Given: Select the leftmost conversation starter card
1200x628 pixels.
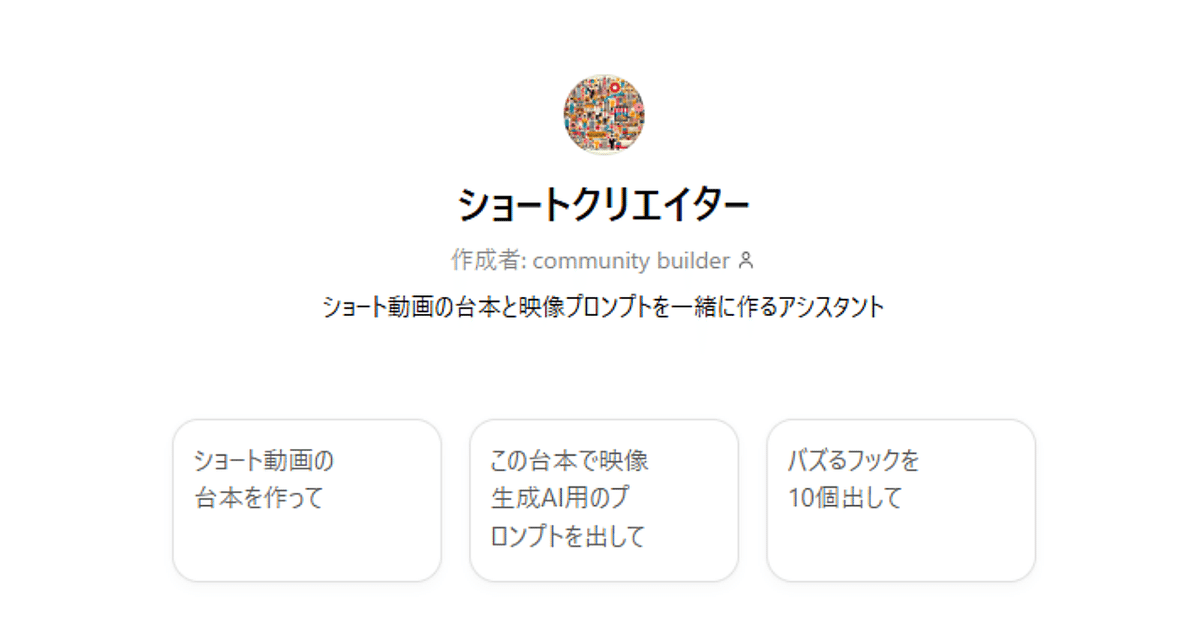Looking at the screenshot, I should tap(307, 500).
